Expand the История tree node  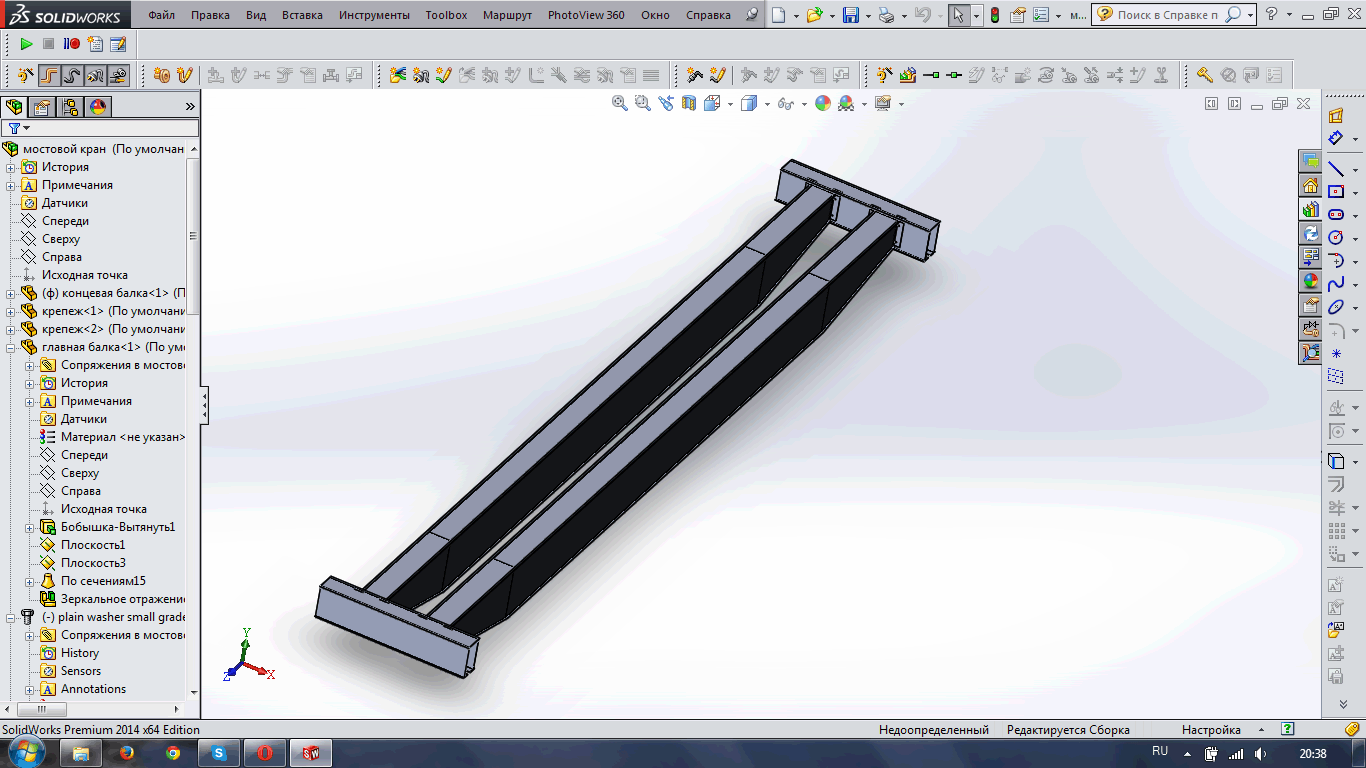[11, 167]
